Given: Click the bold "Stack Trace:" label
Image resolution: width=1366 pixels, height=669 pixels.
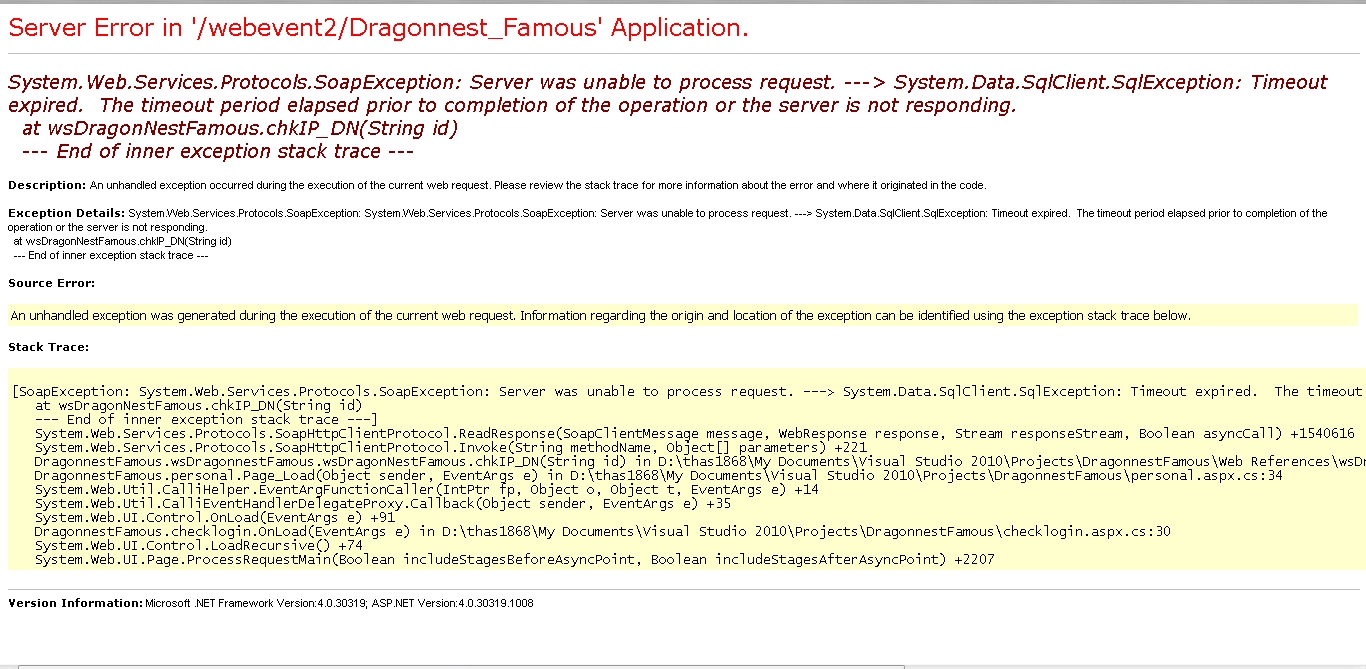Looking at the screenshot, I should click(49, 347).
